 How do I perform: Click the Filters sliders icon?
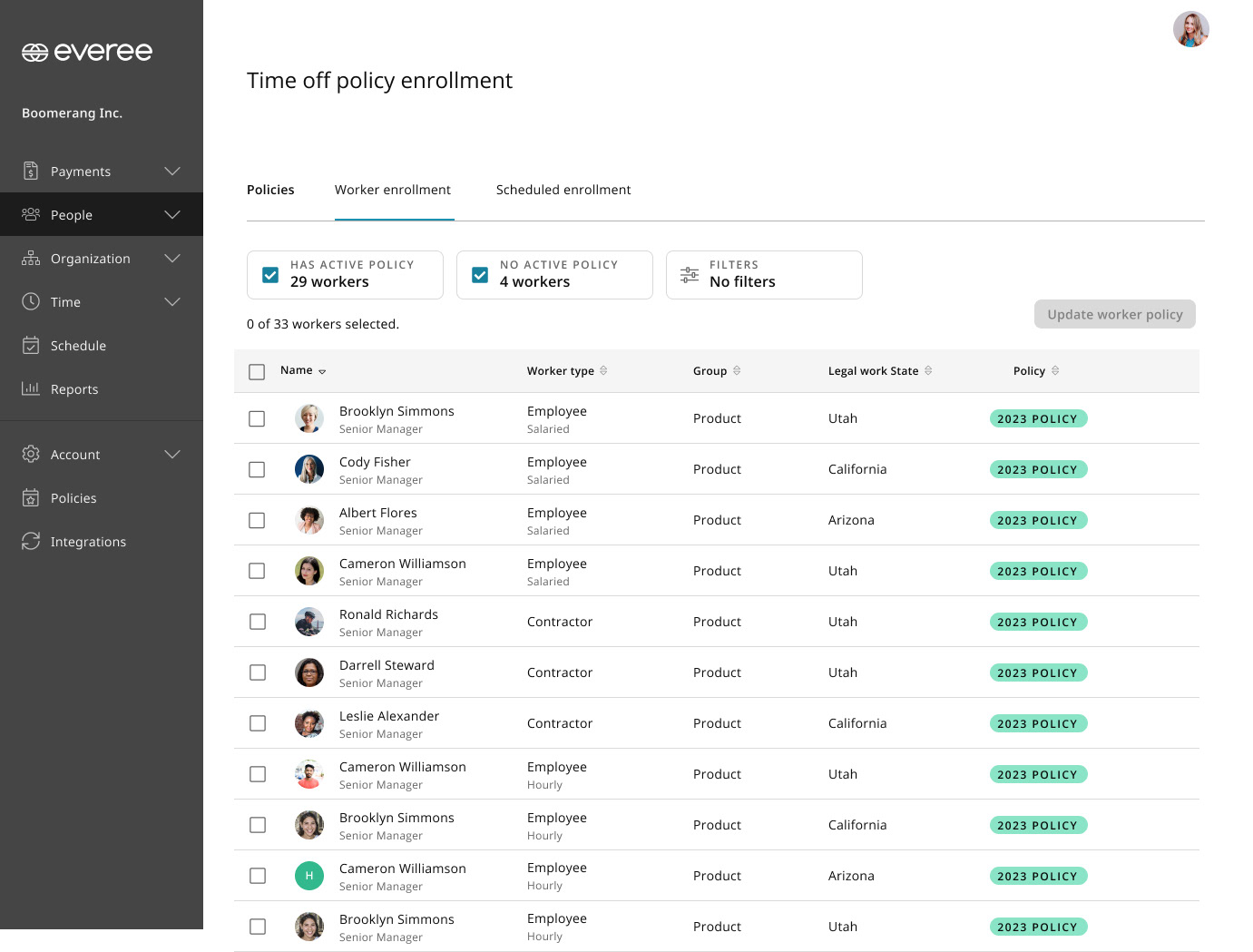pyautogui.click(x=690, y=275)
